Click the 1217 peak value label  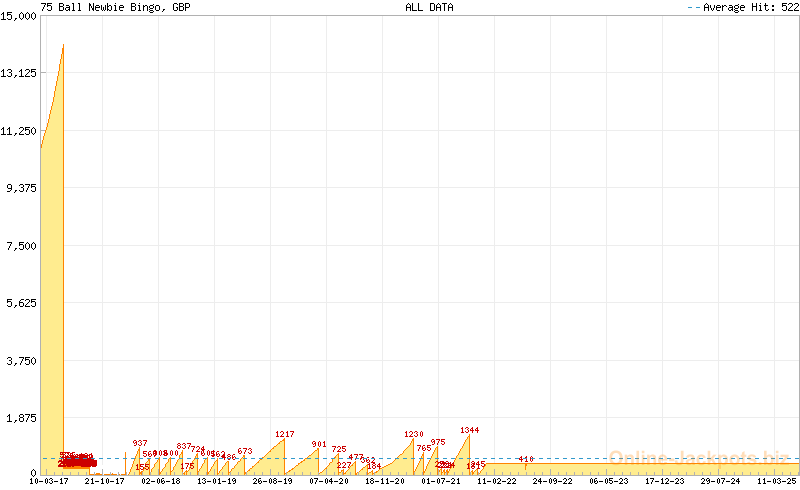click(285, 434)
